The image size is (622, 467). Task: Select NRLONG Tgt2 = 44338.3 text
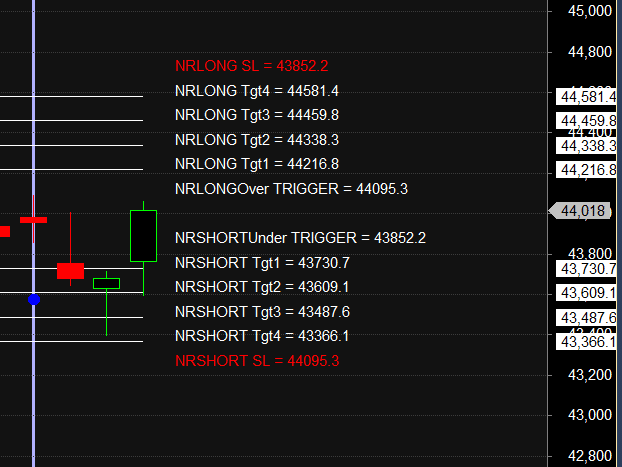point(257,140)
